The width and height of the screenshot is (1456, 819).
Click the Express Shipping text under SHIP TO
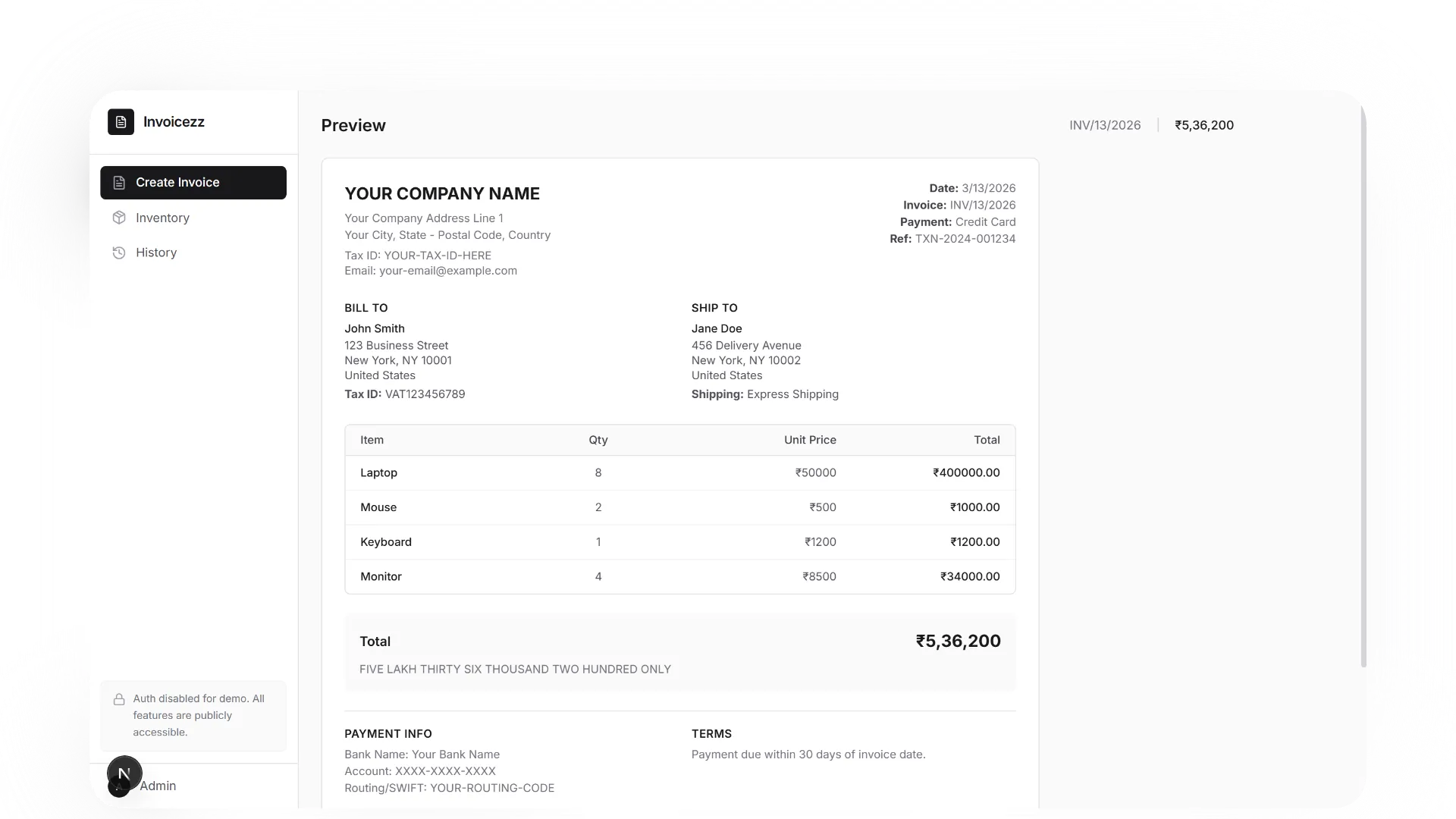click(793, 394)
